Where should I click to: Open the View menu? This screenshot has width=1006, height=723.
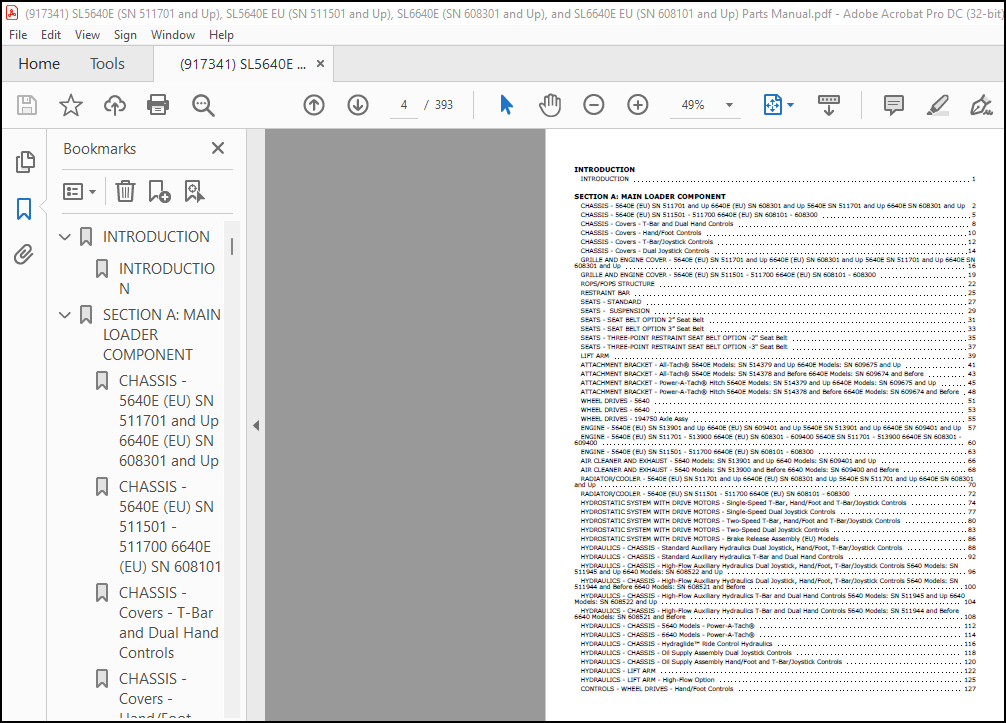point(87,35)
